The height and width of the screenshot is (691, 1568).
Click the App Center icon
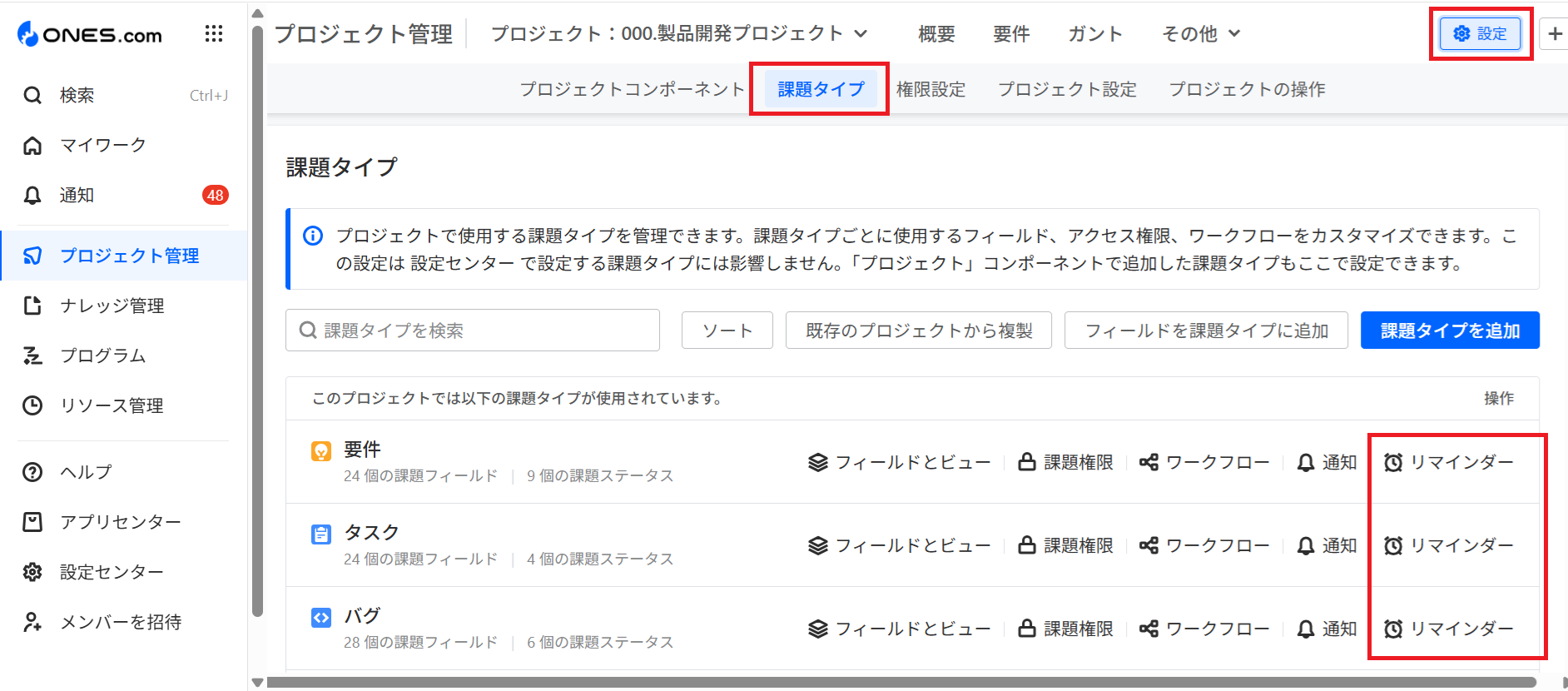coord(32,522)
